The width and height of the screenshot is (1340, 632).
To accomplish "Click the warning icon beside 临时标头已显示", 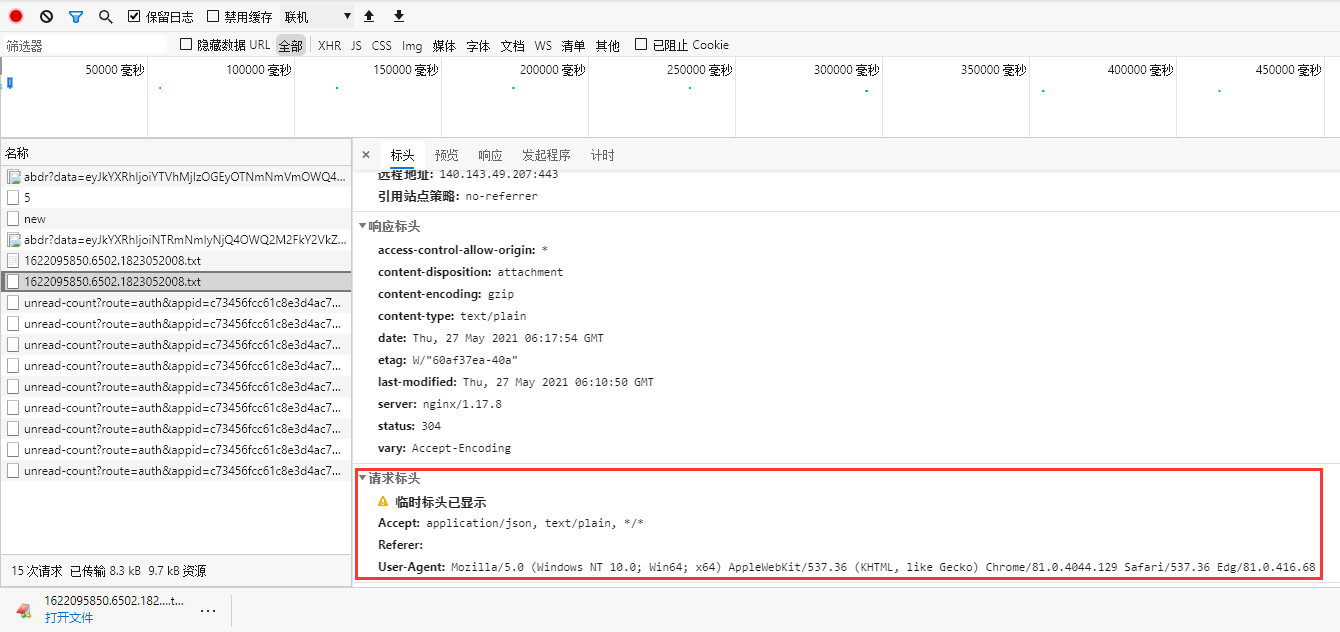I will click(383, 501).
